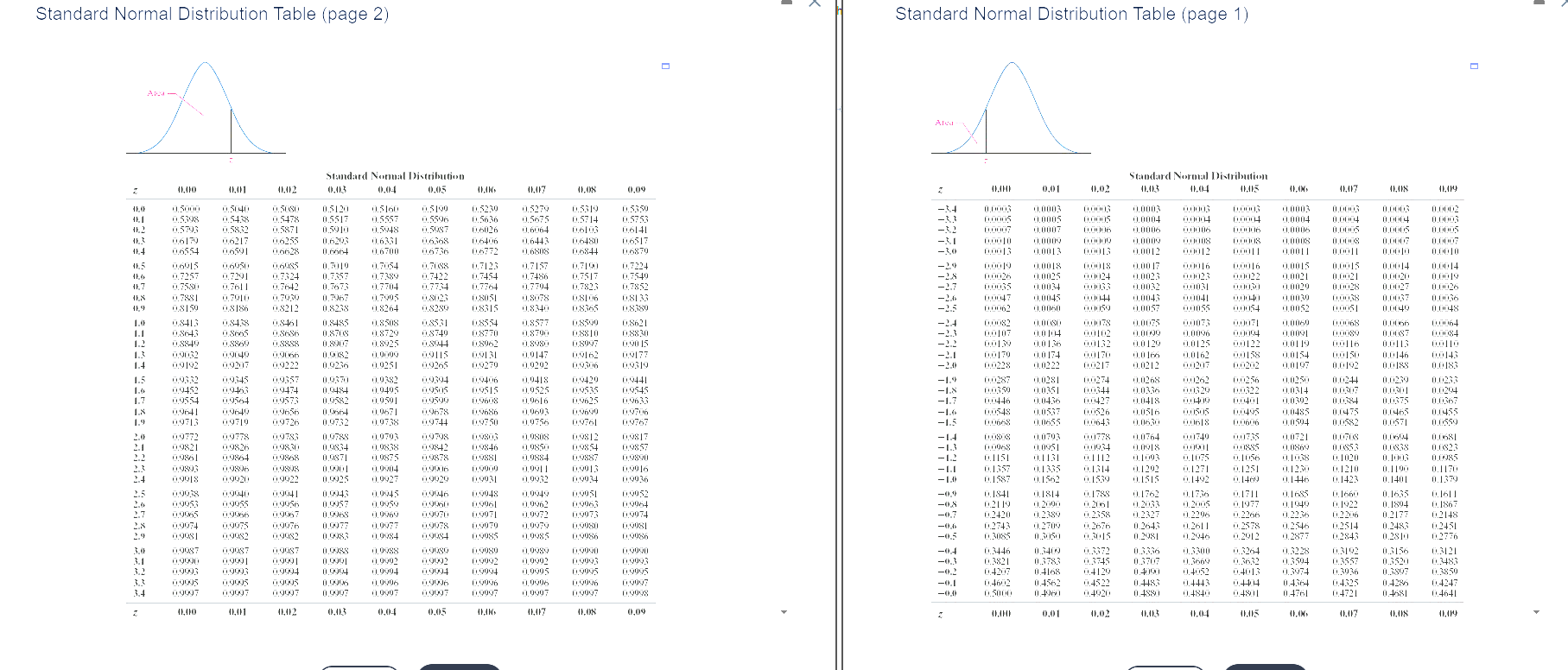
Task: Click value 0.9772 in page 2 table
Action: click(x=186, y=437)
